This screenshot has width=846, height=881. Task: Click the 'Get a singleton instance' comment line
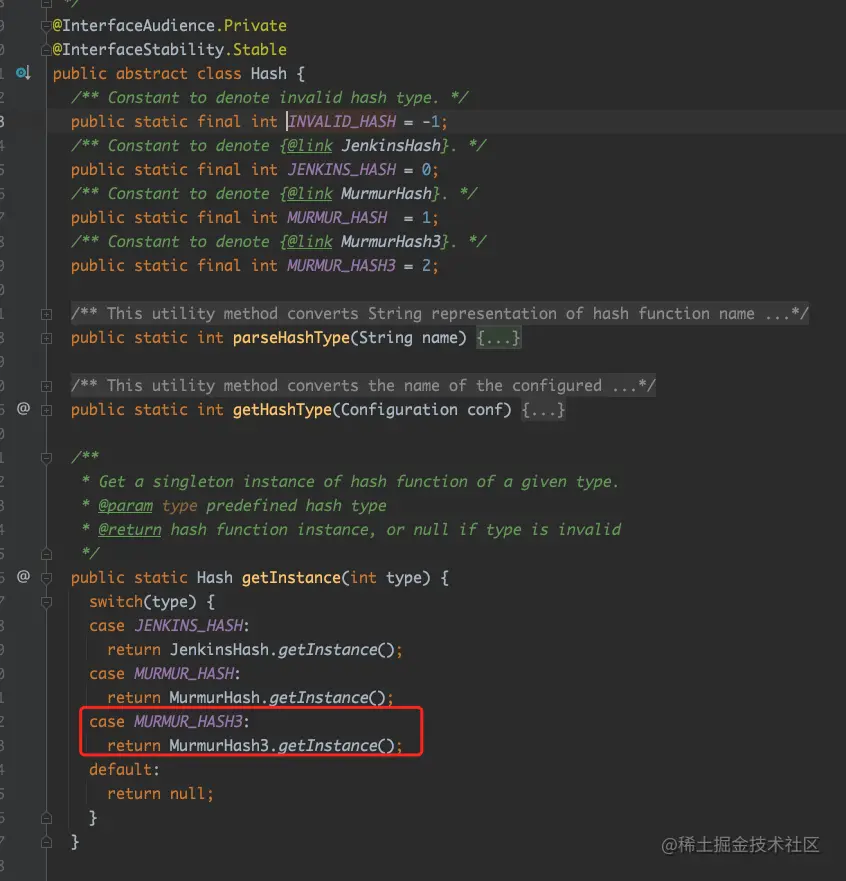click(349, 482)
